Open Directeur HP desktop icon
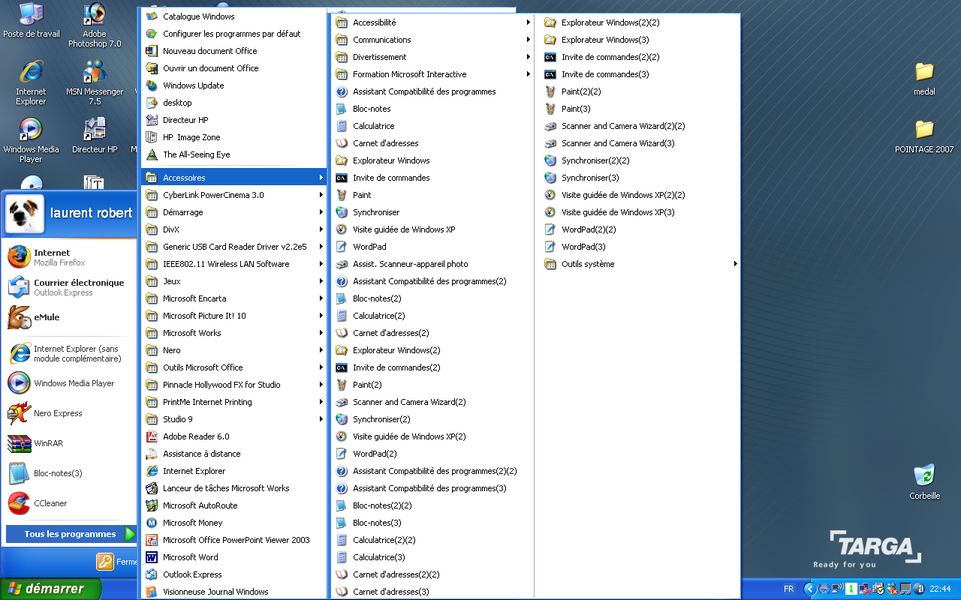This screenshot has width=961, height=600. (x=94, y=135)
